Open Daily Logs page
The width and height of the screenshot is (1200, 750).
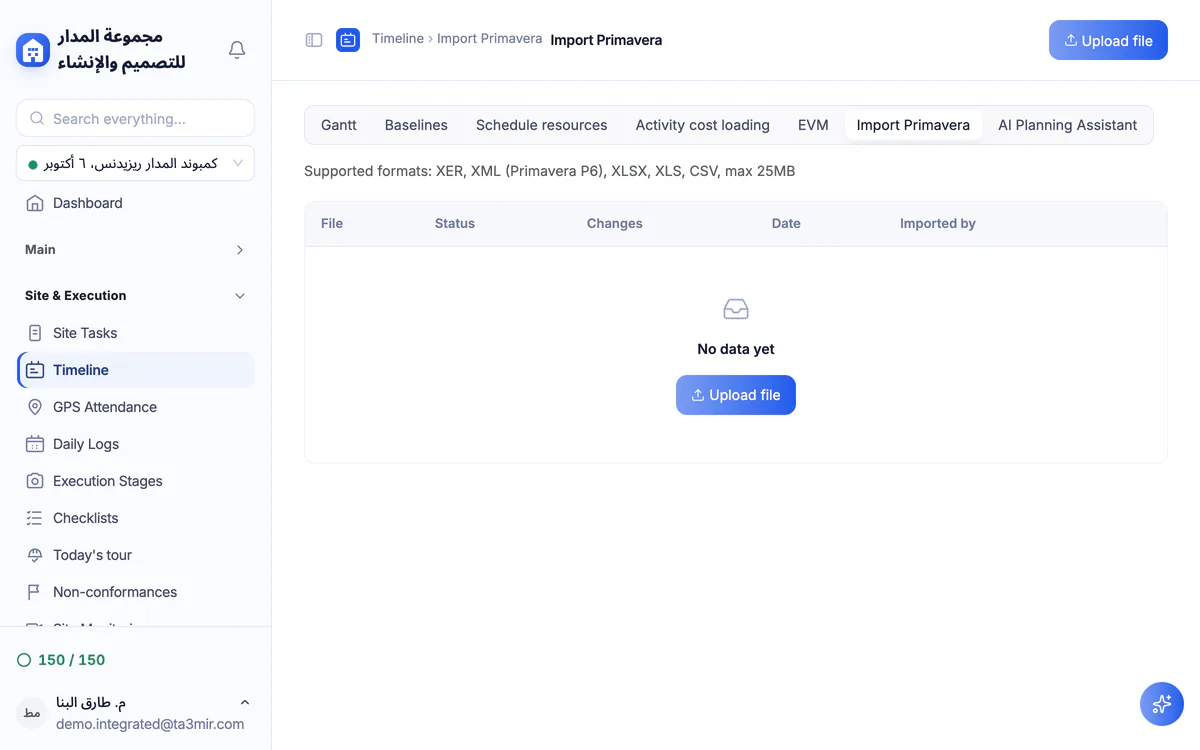point(135,444)
